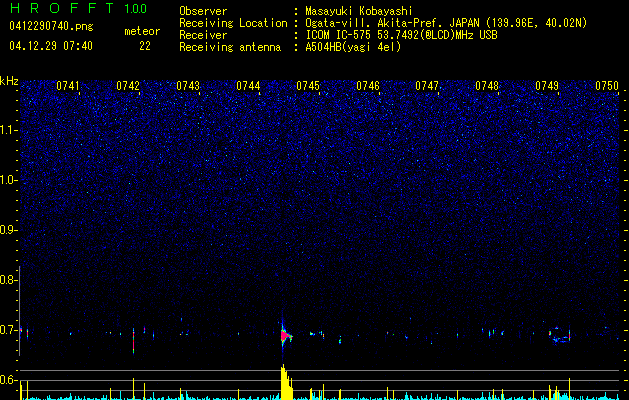The width and height of the screenshot is (629, 400).
Task: Click the 0741 time marker
Action: click(68, 86)
